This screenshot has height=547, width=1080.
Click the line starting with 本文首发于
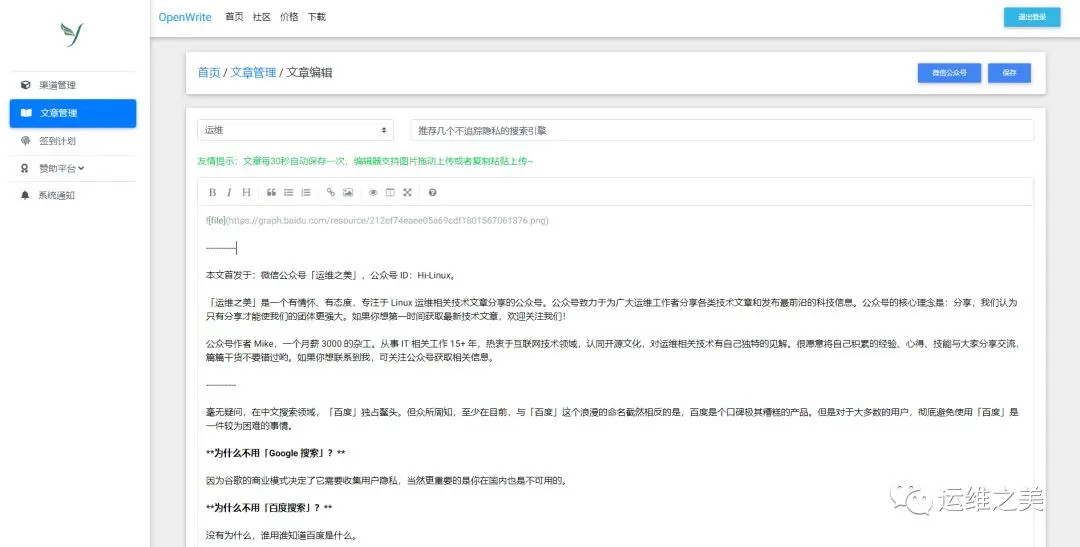click(330, 275)
